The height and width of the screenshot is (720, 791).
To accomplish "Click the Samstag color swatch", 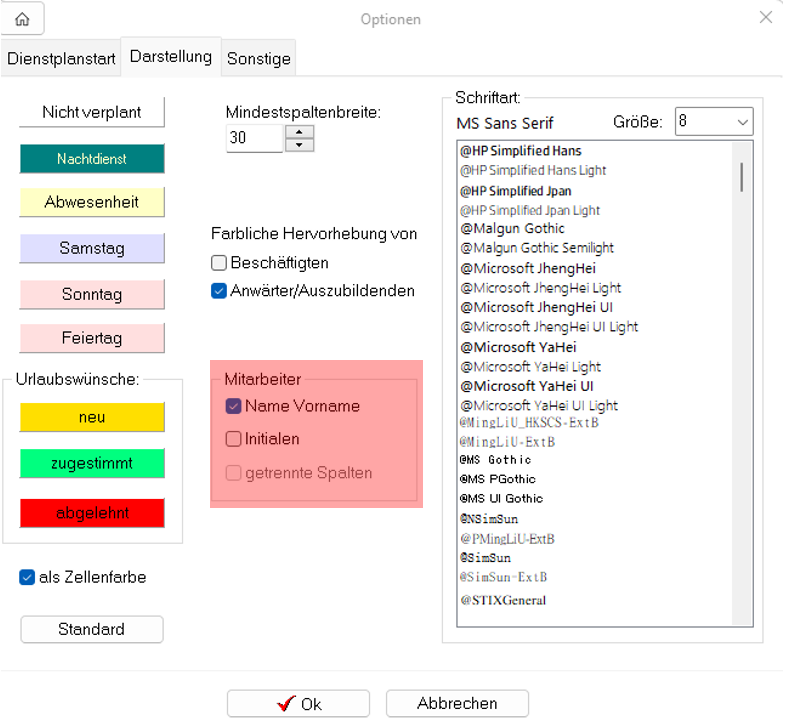I will [92, 248].
